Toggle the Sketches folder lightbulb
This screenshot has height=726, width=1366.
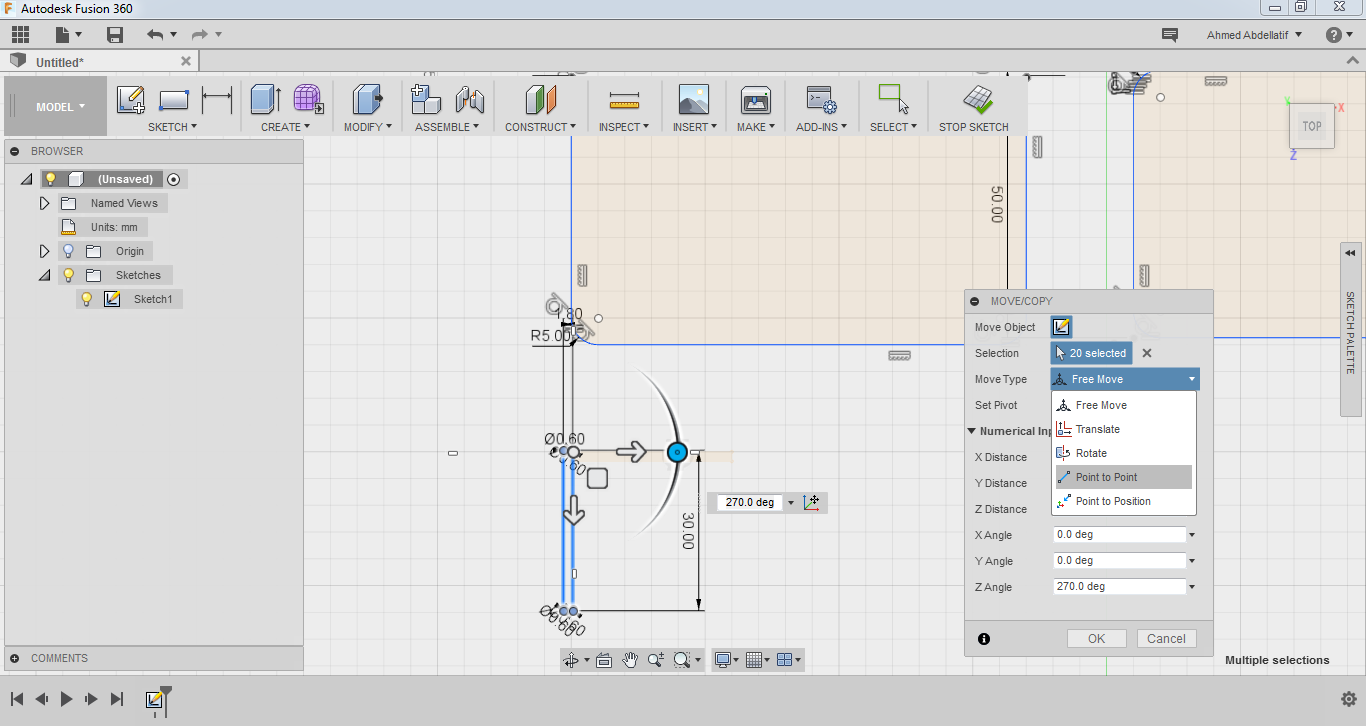pos(68,275)
